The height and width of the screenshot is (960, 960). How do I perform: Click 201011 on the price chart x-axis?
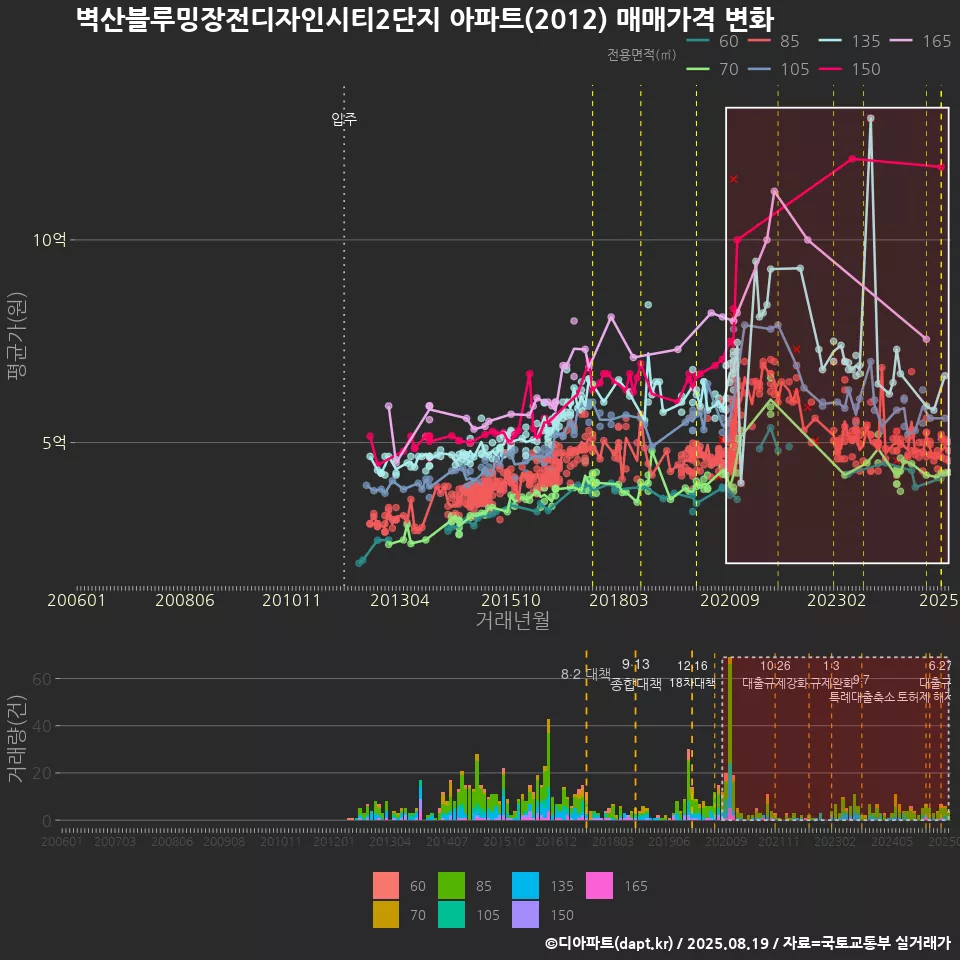coord(291,599)
